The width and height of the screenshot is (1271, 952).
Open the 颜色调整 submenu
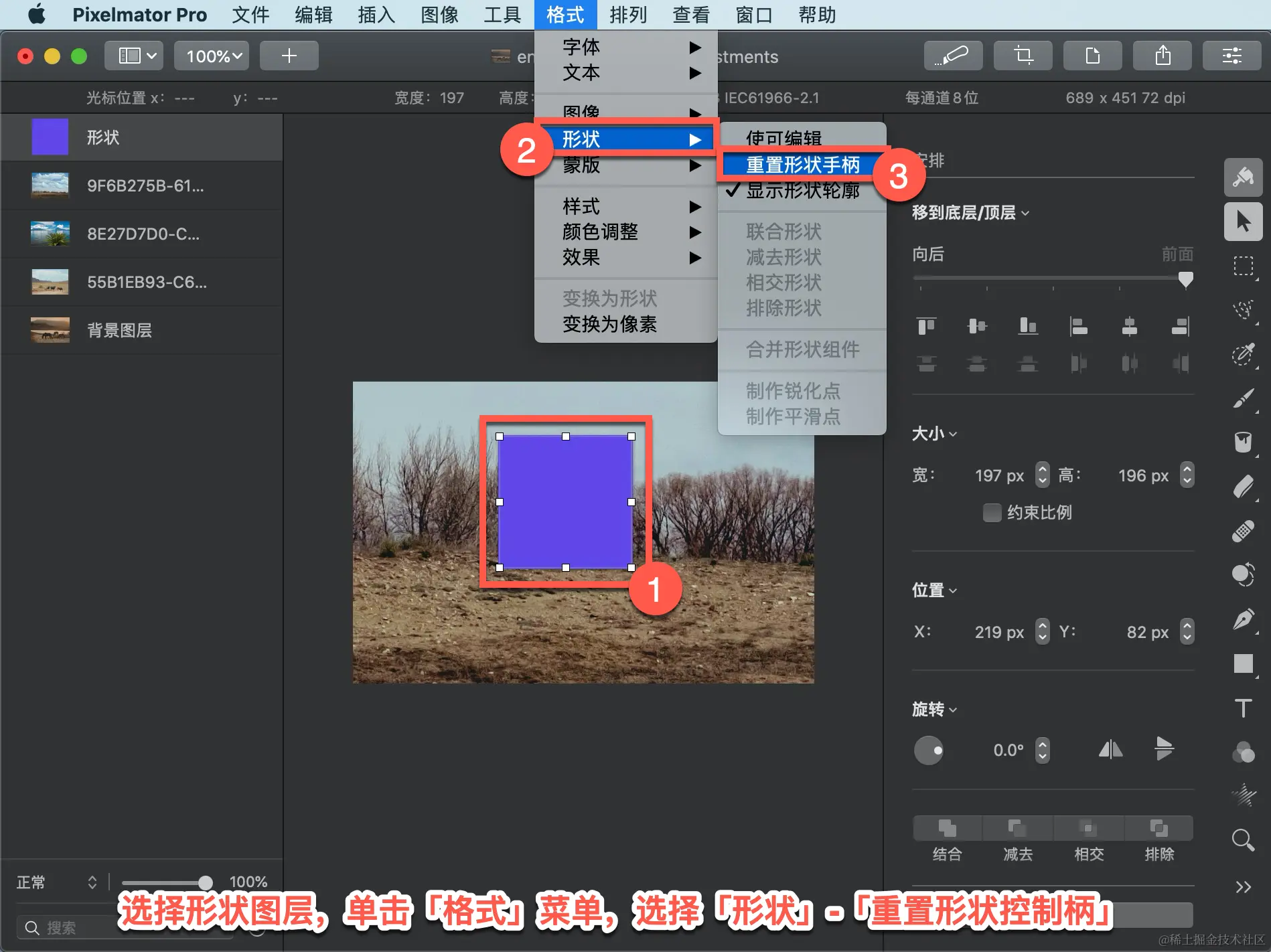click(x=625, y=232)
